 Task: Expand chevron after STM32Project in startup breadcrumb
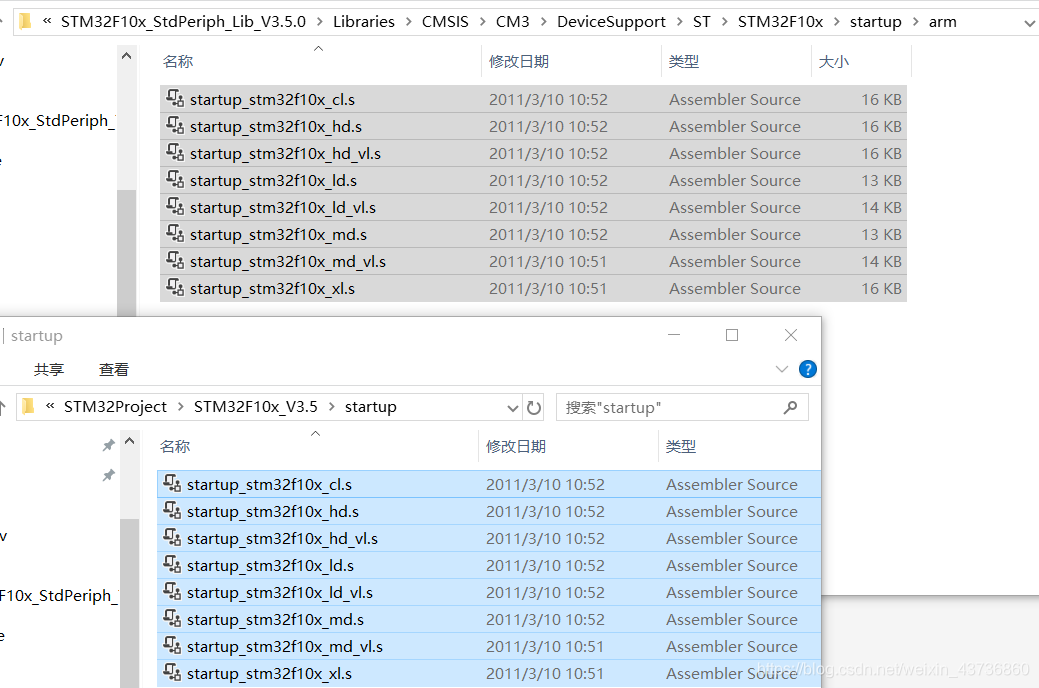[180, 407]
